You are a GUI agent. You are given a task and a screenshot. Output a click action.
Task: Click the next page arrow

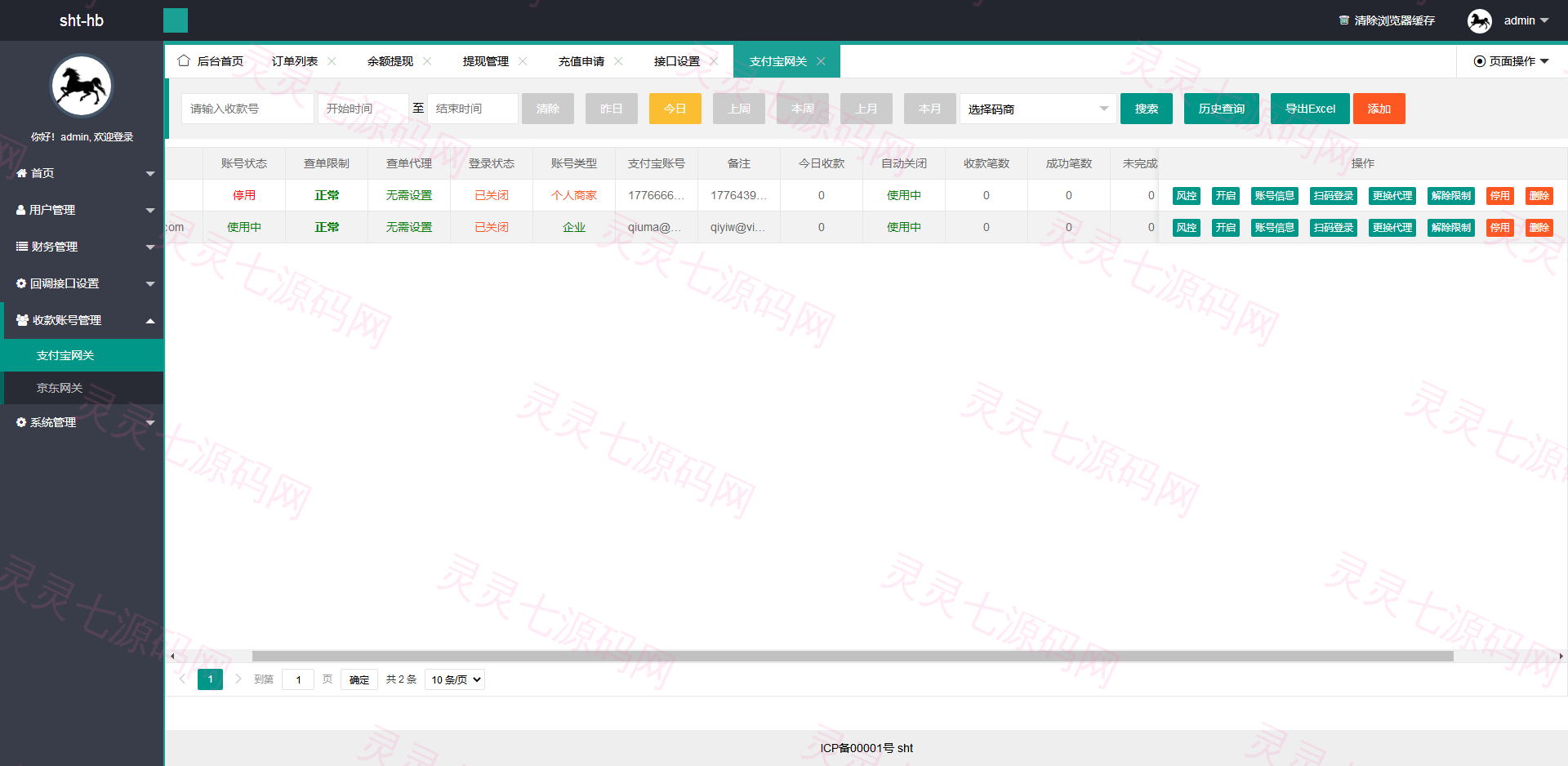pyautogui.click(x=238, y=679)
